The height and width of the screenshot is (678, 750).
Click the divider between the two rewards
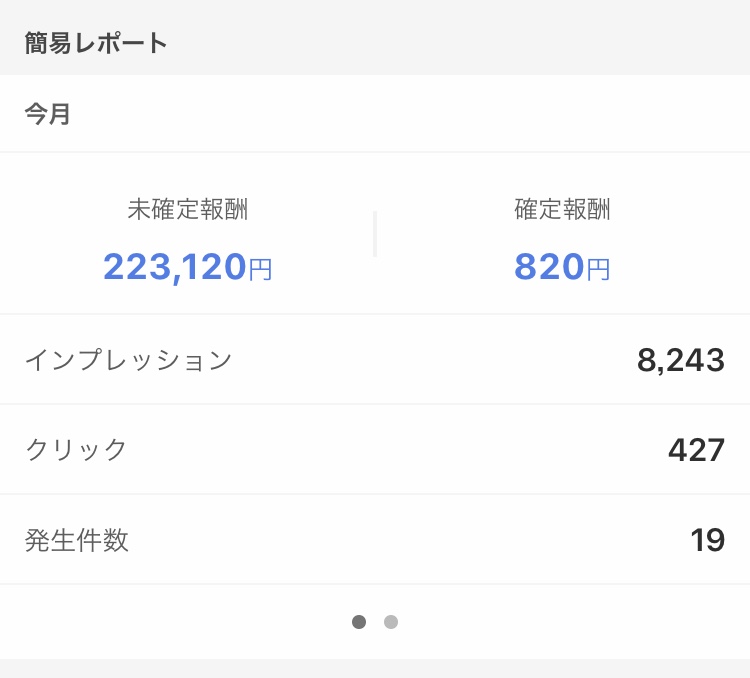[x=375, y=234]
